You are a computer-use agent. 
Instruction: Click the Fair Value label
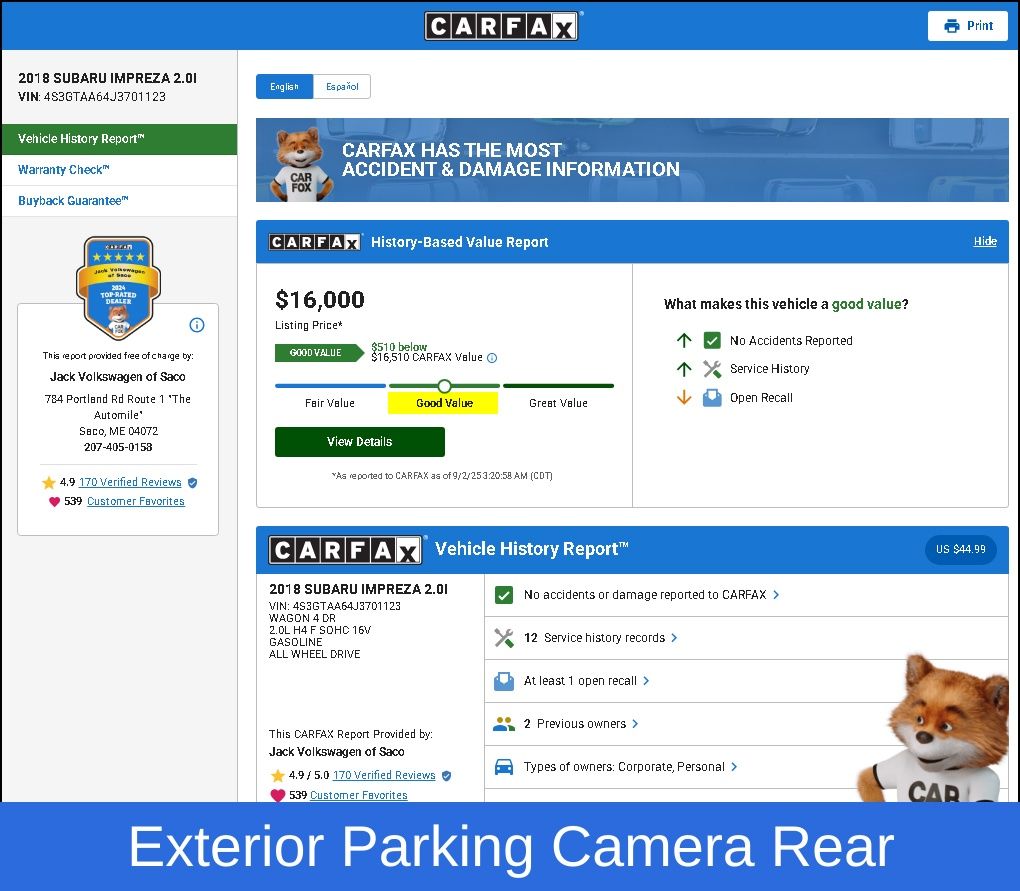tap(330, 403)
